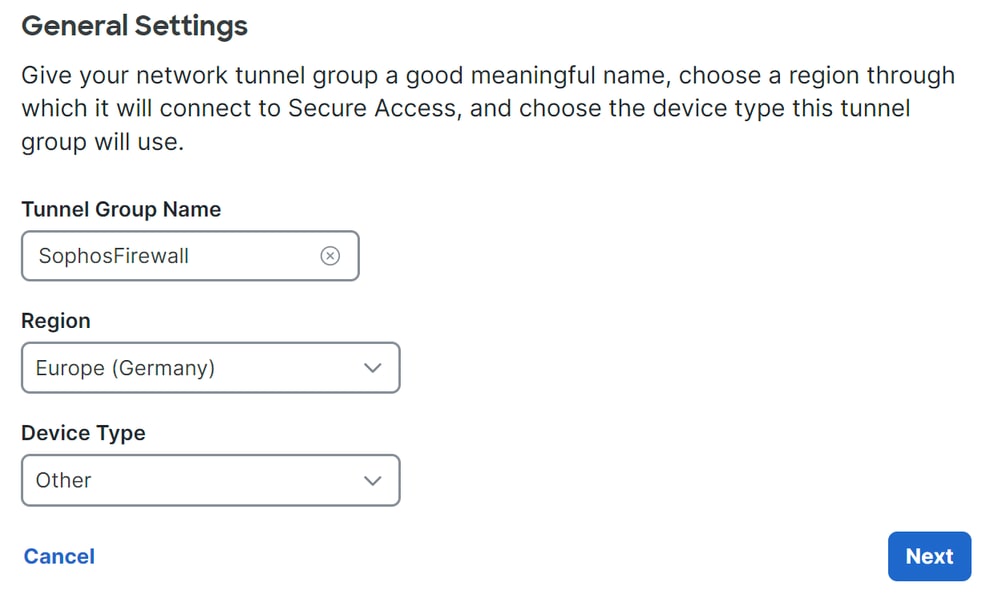998x599 pixels.
Task: Expand the region list with the down arrow
Action: click(372, 368)
